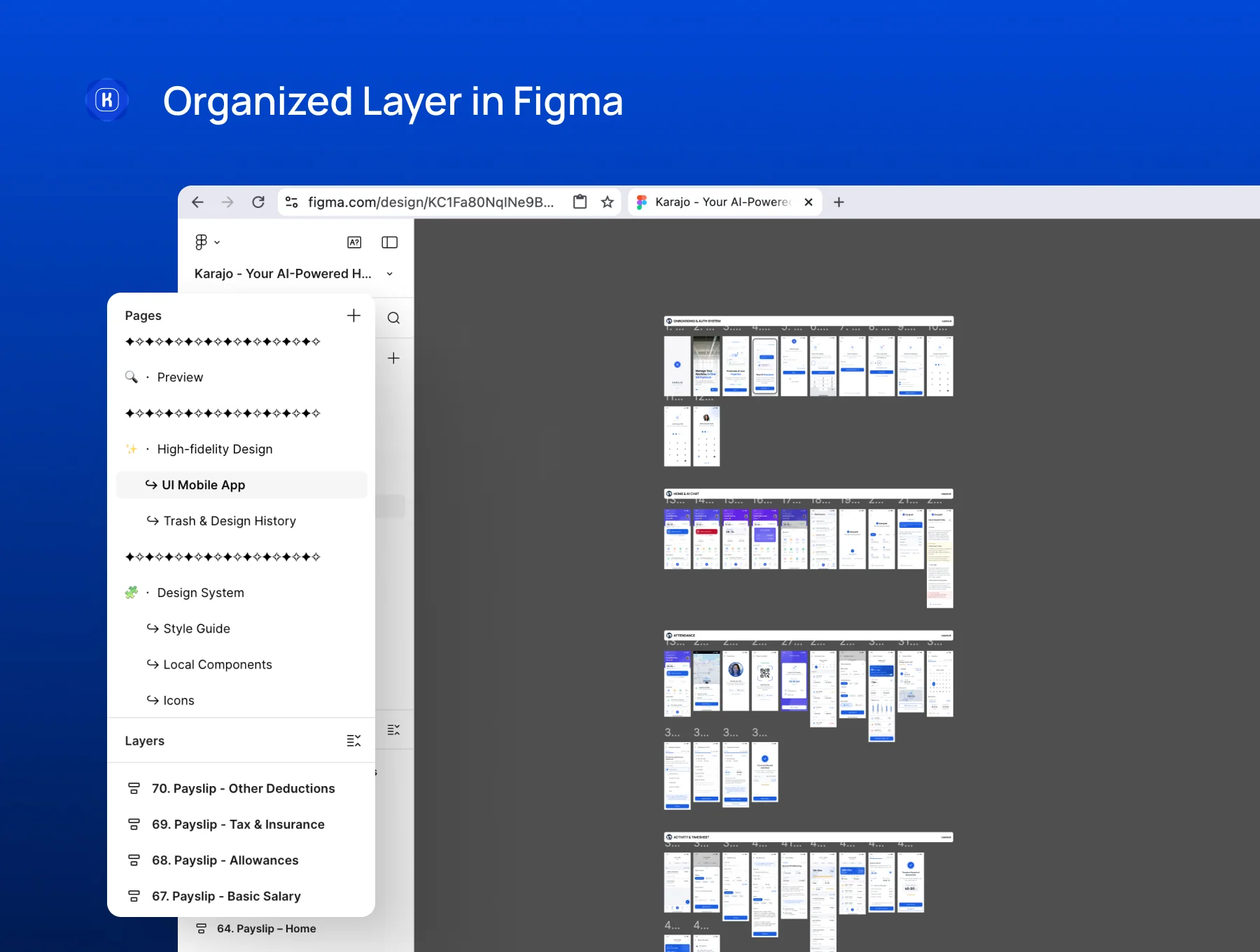Click the Layers panel header
This screenshot has height=952, width=1260.
point(145,741)
